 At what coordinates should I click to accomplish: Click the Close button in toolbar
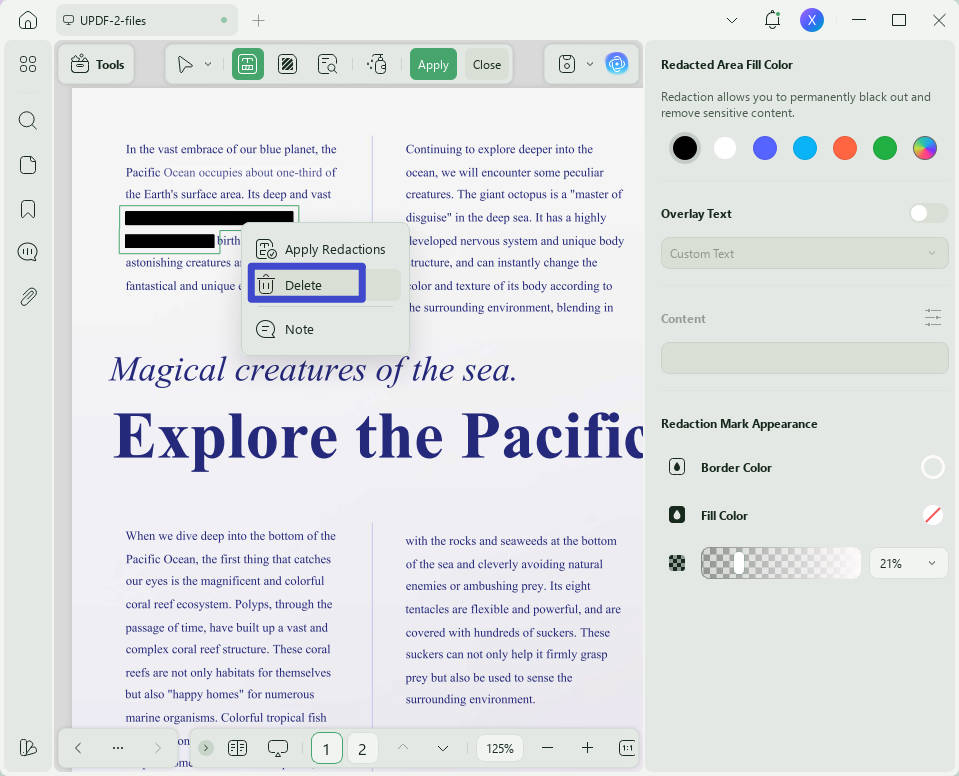(487, 64)
